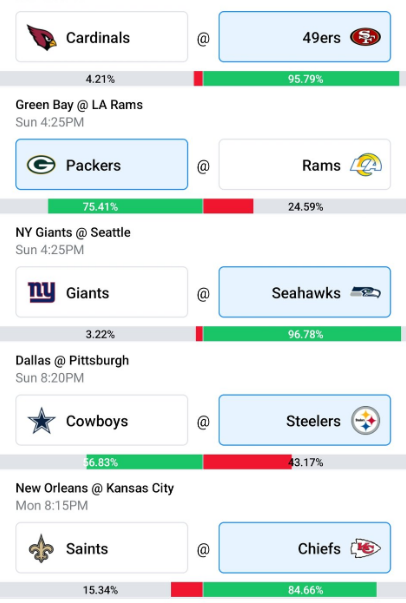Click the Chiefs arrowhead logo
The image size is (406, 603).
tap(365, 548)
